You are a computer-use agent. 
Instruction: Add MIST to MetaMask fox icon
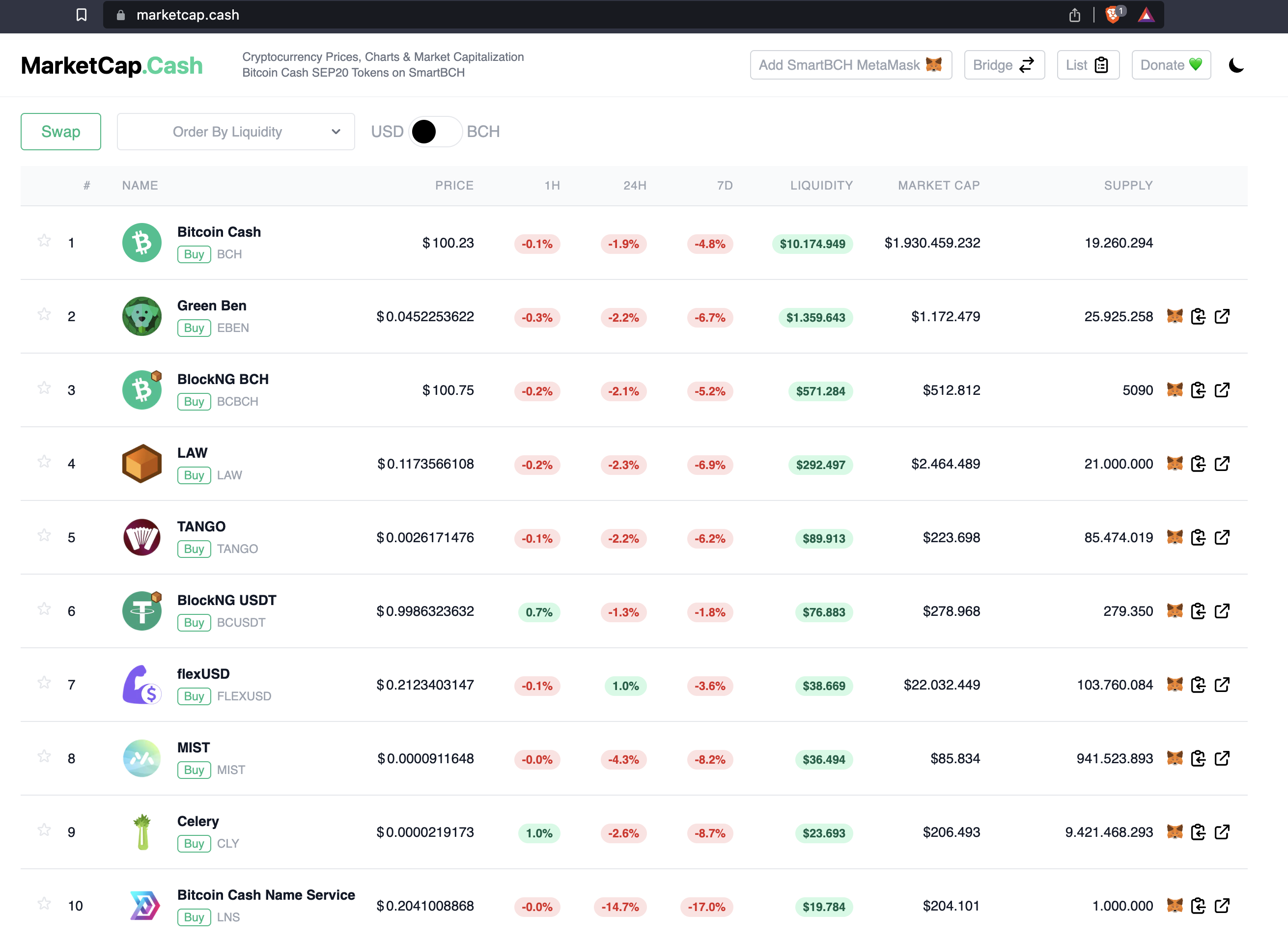[x=1175, y=758]
